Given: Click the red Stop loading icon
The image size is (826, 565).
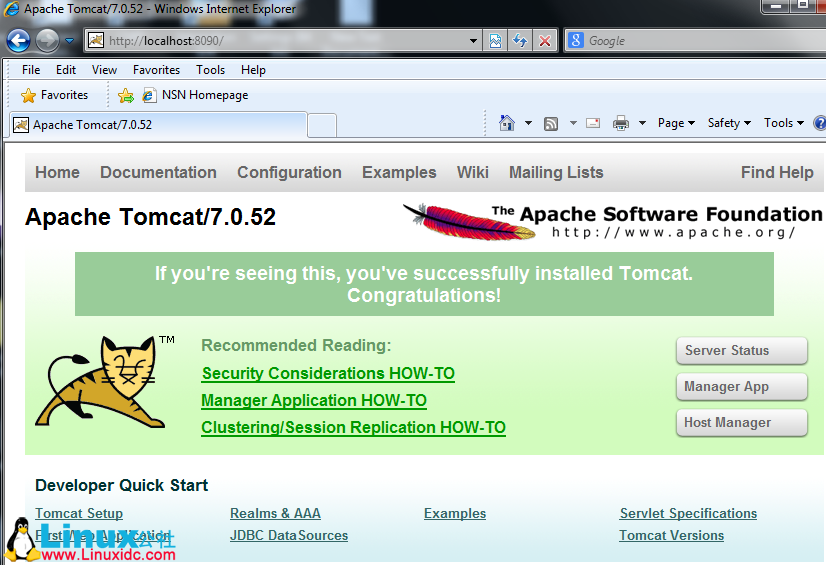Looking at the screenshot, I should [x=545, y=41].
